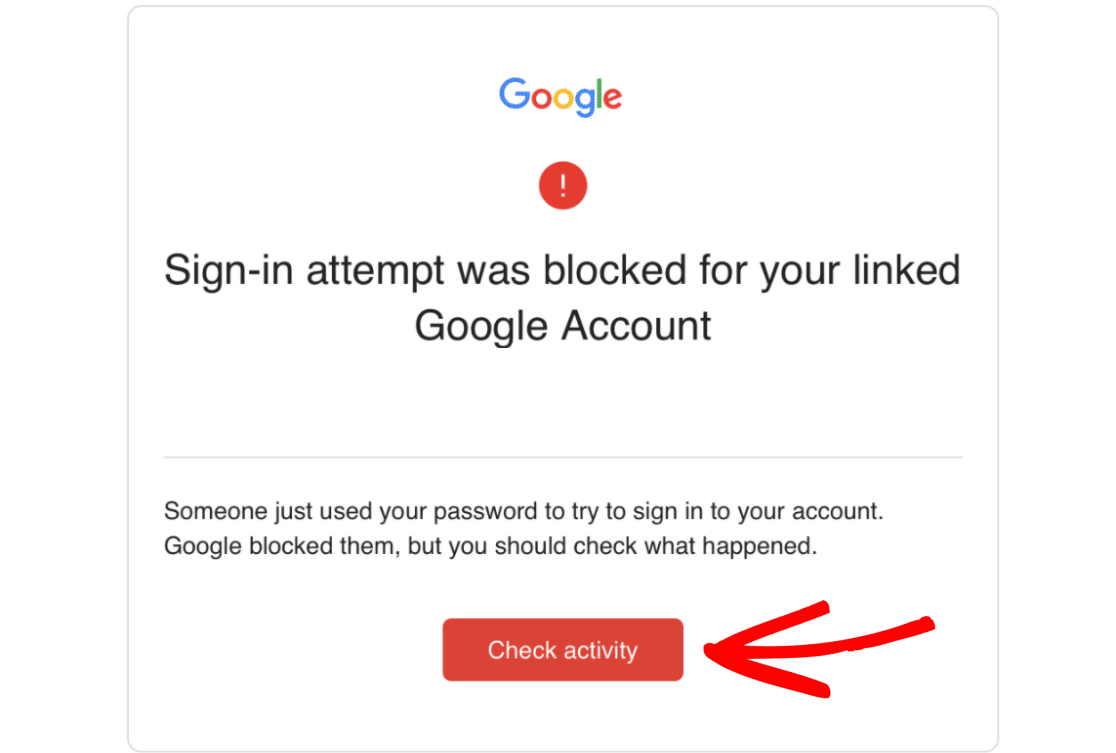Click the red letter e in the Google logo
The image size is (1116, 753).
[x=612, y=98]
